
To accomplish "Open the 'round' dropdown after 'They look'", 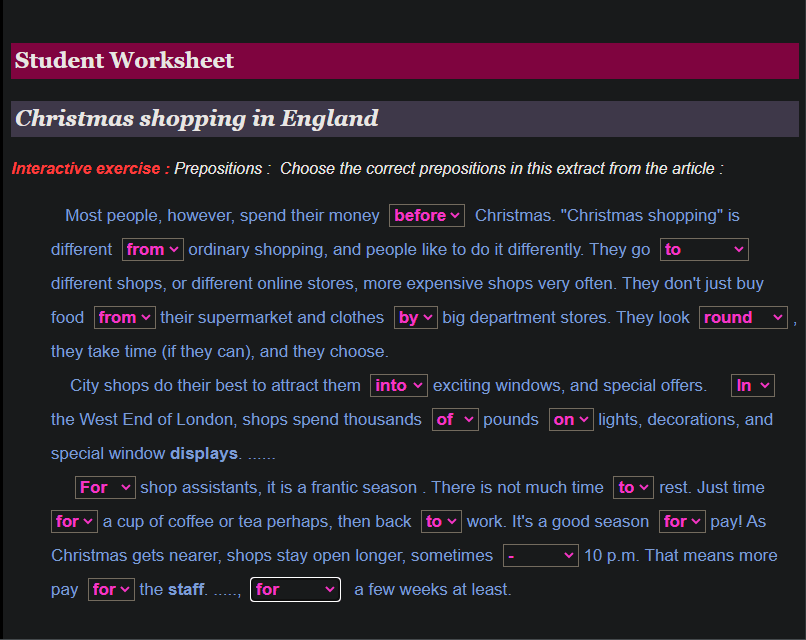I will [x=743, y=318].
